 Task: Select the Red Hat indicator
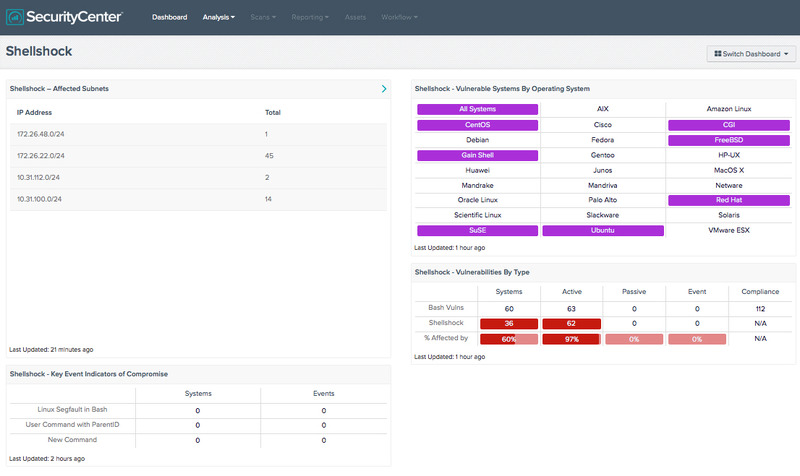728,200
